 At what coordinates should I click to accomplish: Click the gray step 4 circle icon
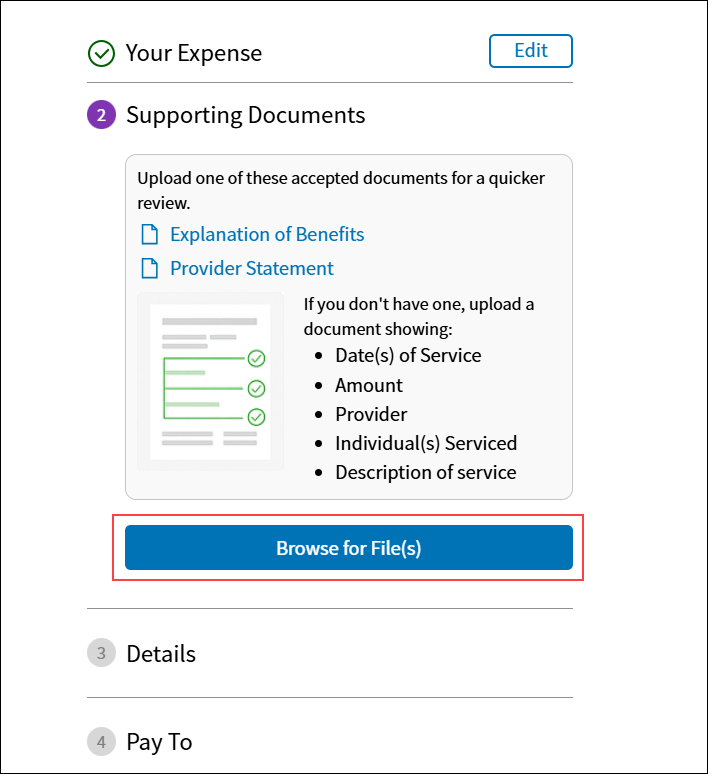[101, 741]
